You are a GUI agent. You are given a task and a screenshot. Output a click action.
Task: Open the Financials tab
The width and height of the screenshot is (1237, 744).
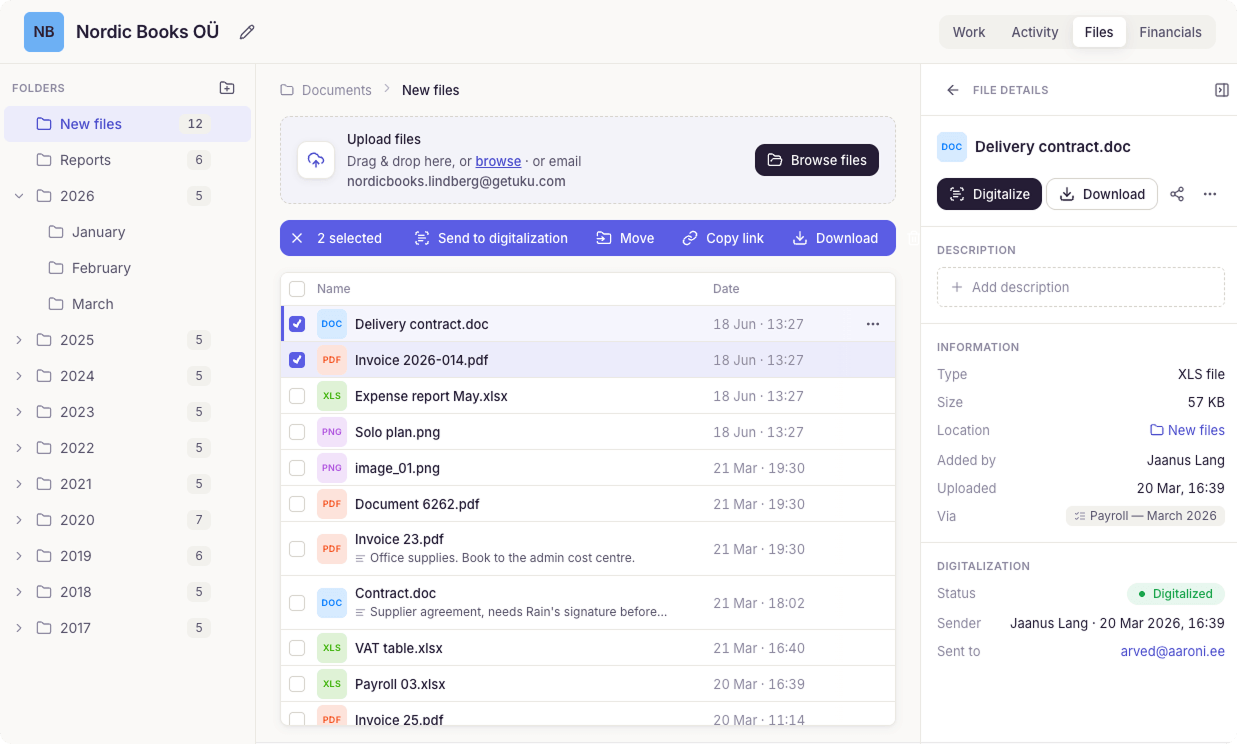coord(1170,32)
